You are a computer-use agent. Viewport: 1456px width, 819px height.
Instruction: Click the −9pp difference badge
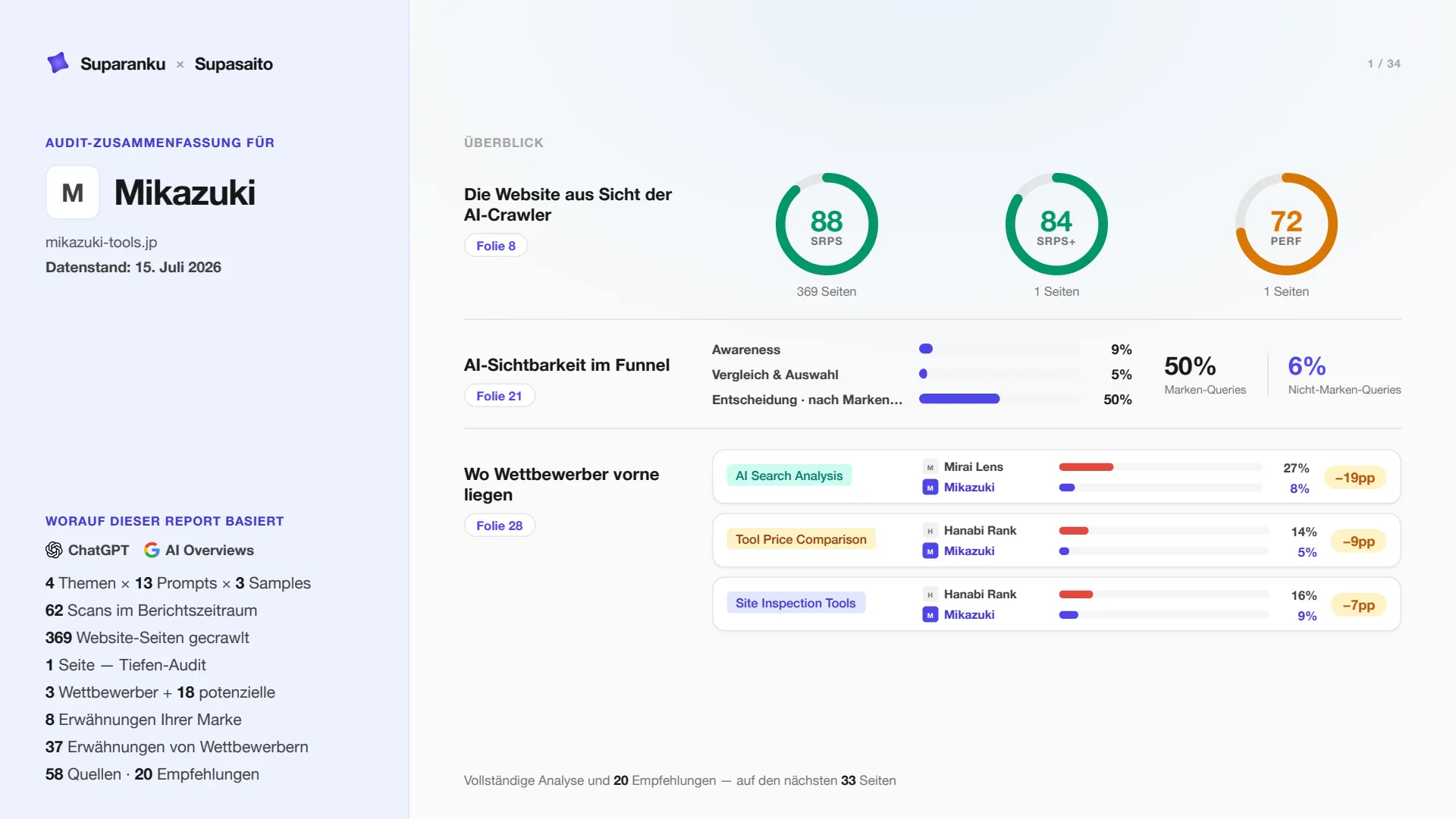point(1358,541)
